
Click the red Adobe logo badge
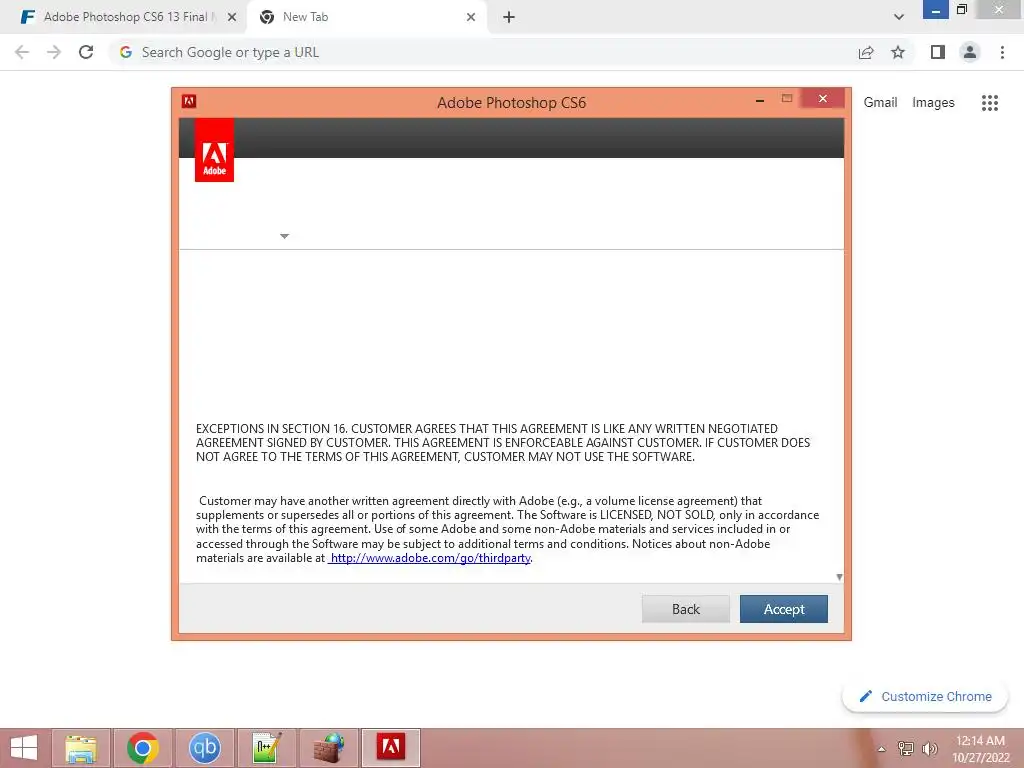pyautogui.click(x=214, y=150)
